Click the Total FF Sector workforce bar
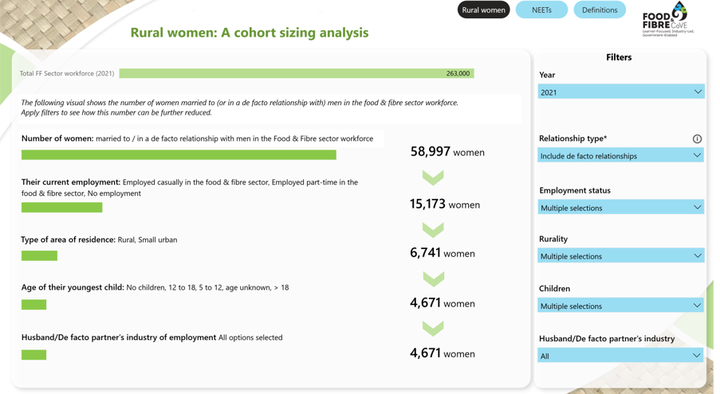Viewport: 720px width, 394px height. tap(297, 73)
